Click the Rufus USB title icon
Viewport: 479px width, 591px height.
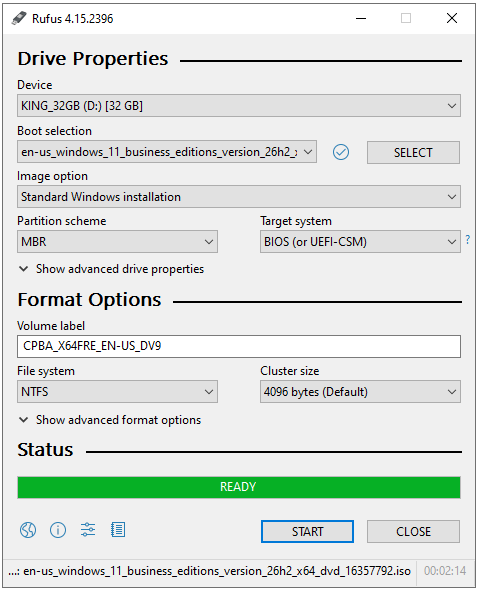pos(19,18)
